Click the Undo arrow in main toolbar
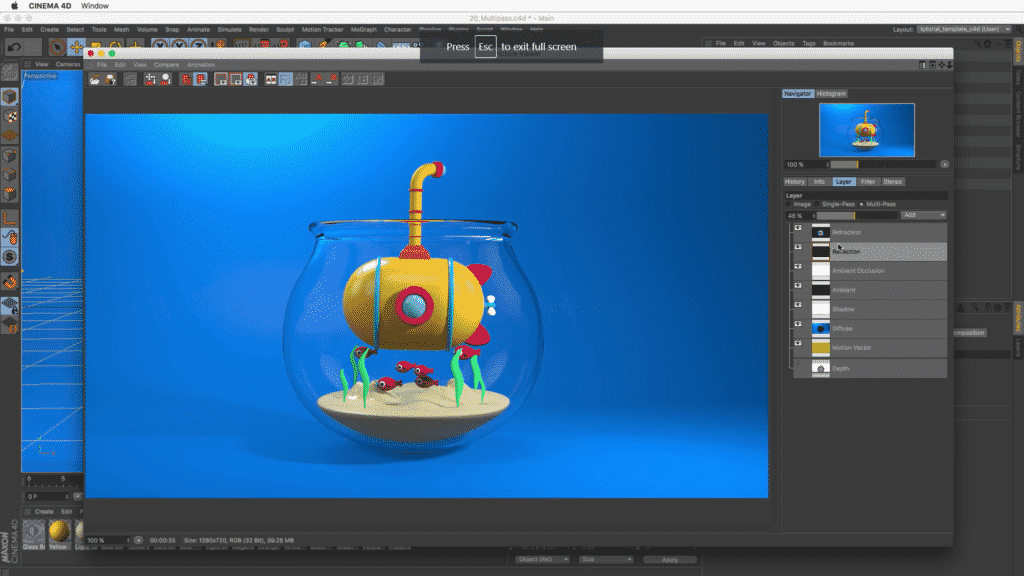1024x576 pixels. click(x=14, y=47)
